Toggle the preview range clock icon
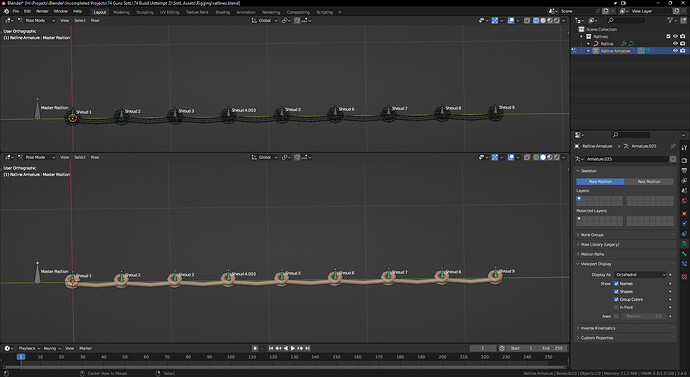 coord(502,348)
